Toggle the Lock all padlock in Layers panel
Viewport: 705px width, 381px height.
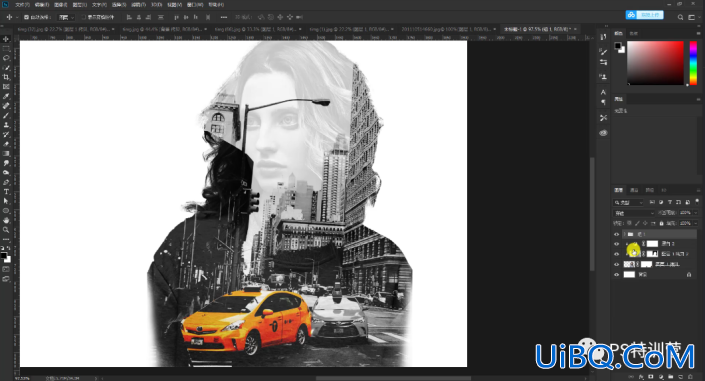click(661, 223)
